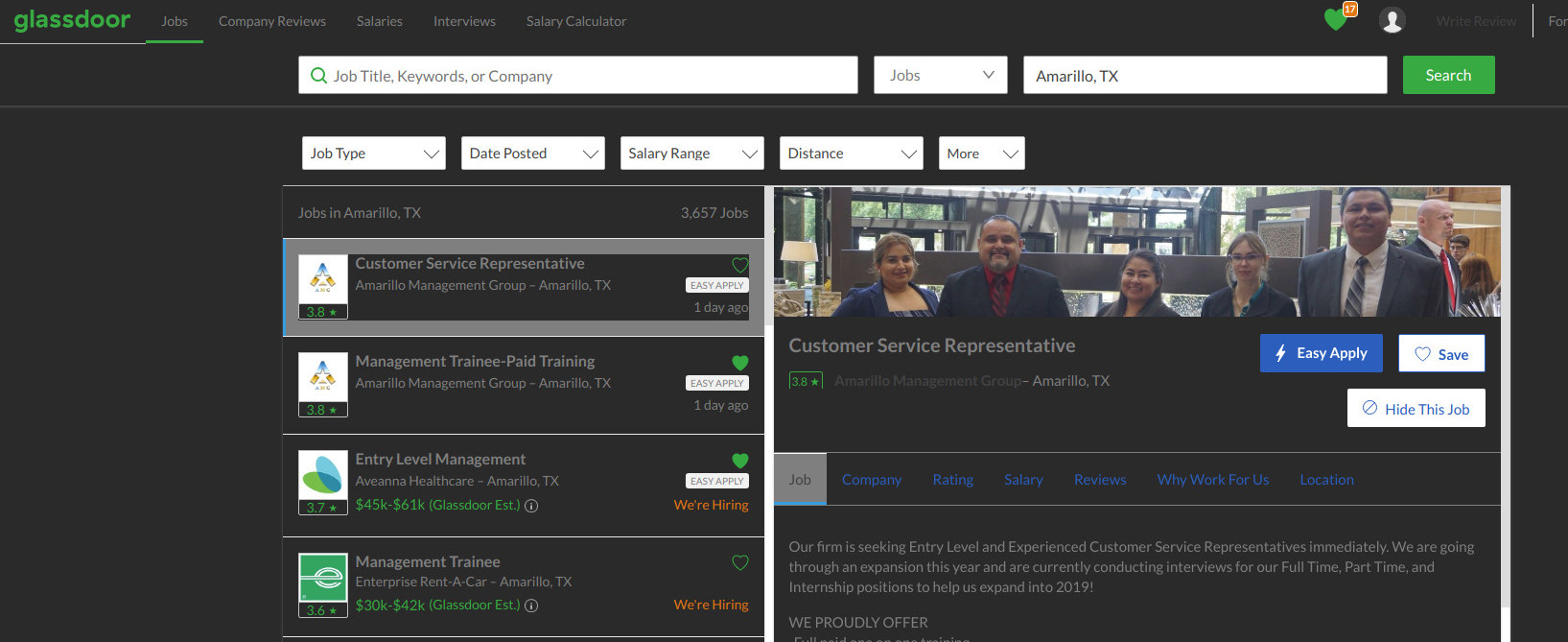The width and height of the screenshot is (1568, 642).
Task: Open the Glassdoor logo homepage
Action: pyautogui.click(x=72, y=19)
